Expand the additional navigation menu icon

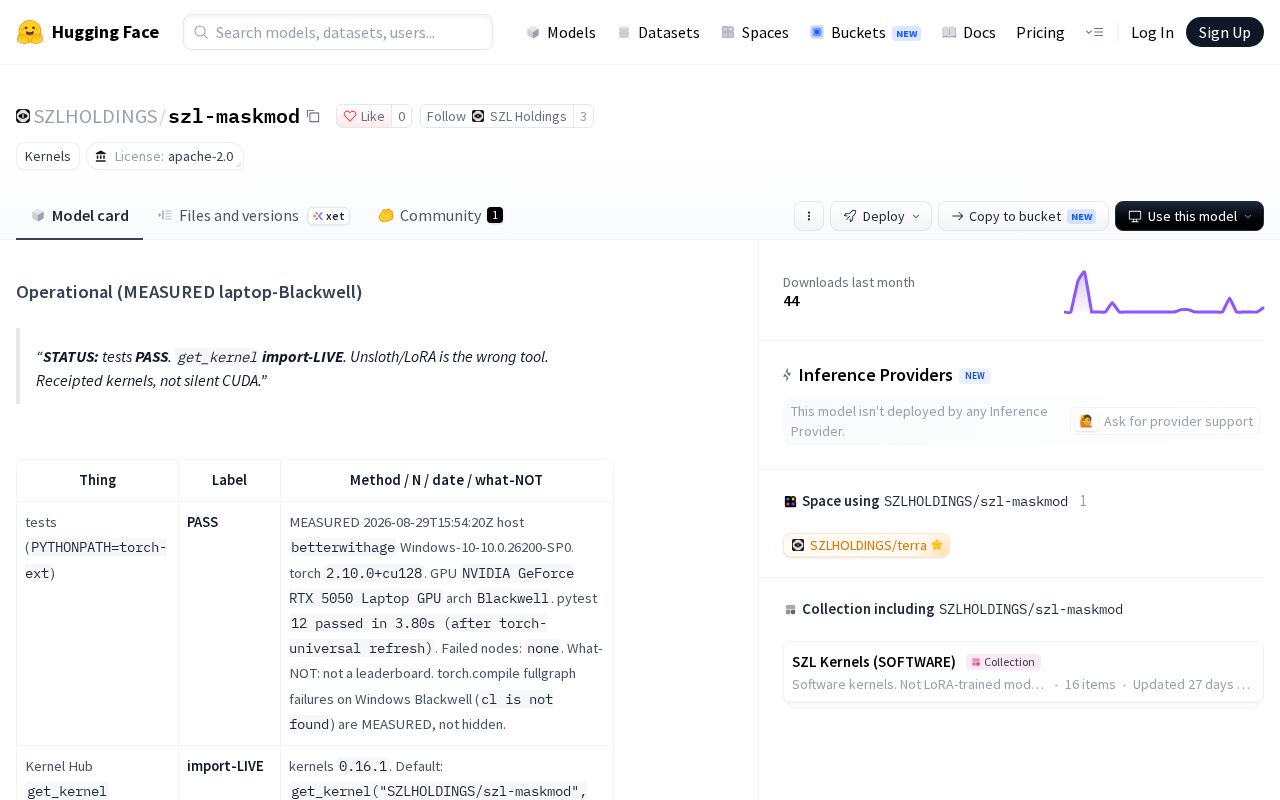[1094, 32]
